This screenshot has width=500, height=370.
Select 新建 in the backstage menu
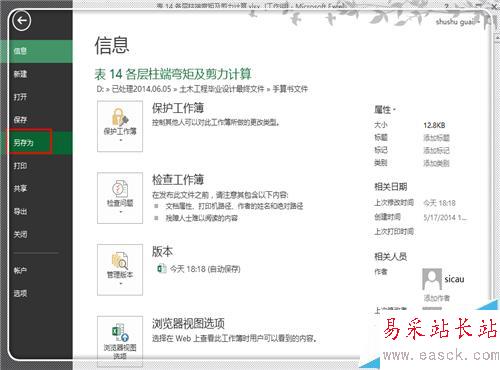(36, 74)
